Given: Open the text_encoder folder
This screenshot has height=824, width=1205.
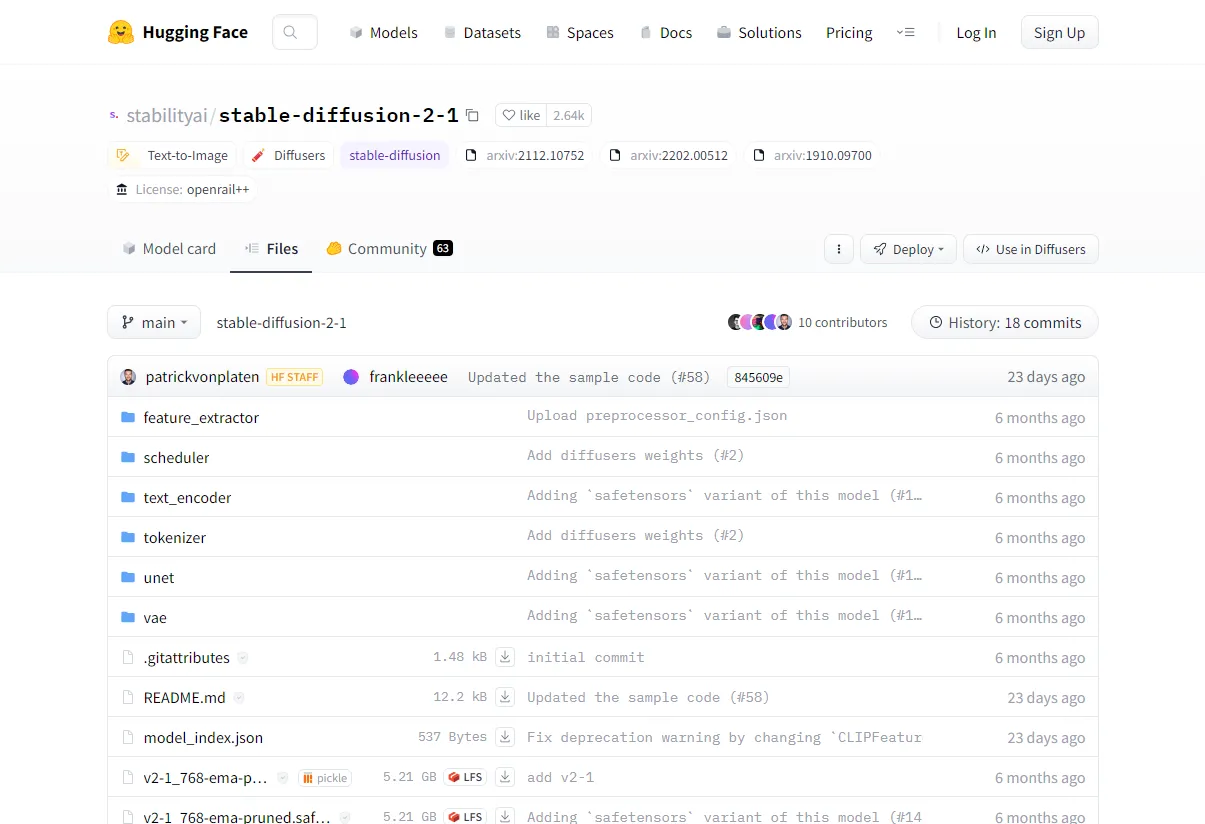Looking at the screenshot, I should coord(187,497).
